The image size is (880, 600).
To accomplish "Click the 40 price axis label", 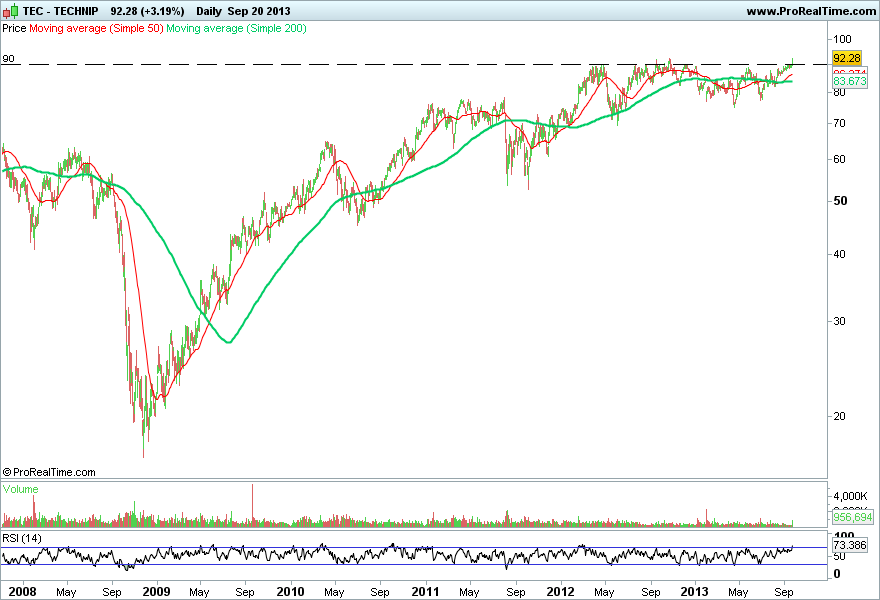I will click(x=839, y=254).
